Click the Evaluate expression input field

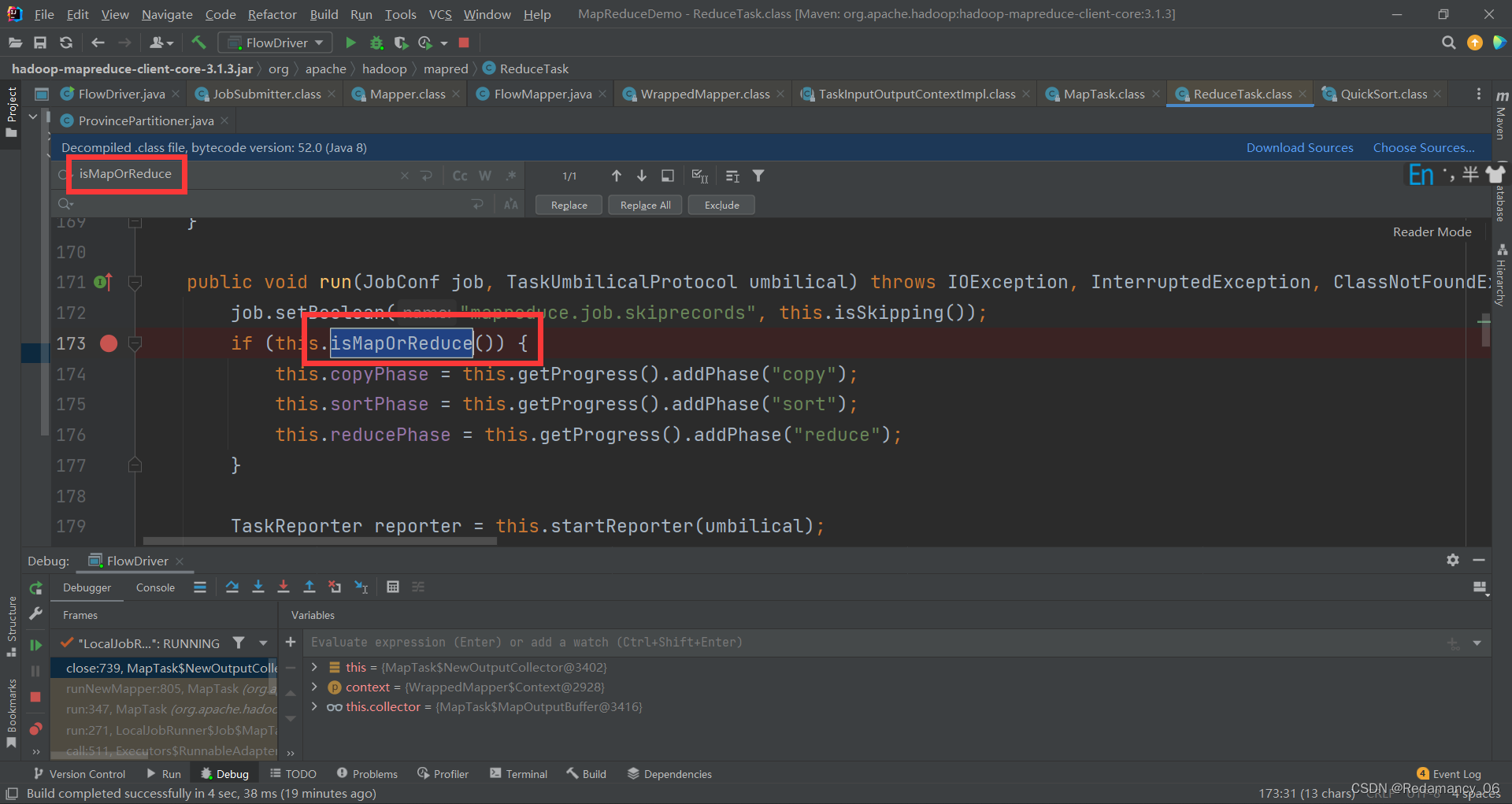click(x=874, y=643)
